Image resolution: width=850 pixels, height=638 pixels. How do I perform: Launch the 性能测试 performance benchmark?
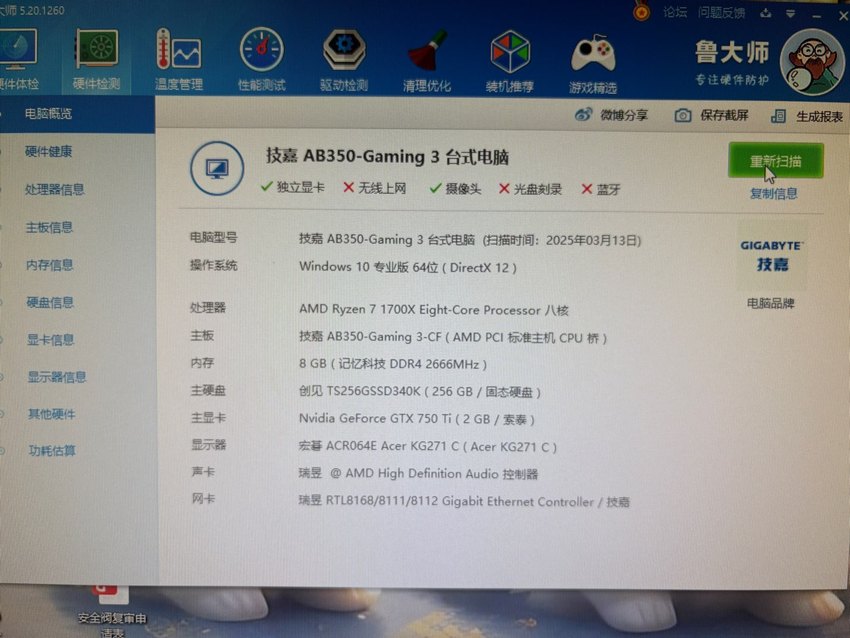coord(262,60)
